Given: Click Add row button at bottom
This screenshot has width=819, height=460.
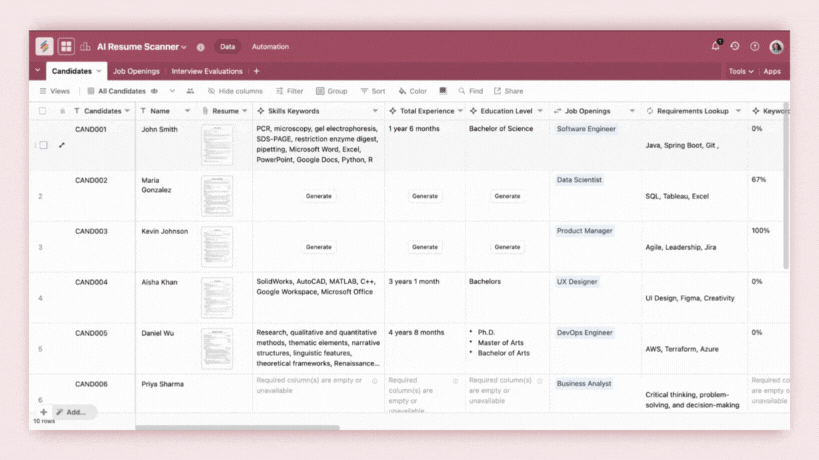Looking at the screenshot, I should [75, 412].
